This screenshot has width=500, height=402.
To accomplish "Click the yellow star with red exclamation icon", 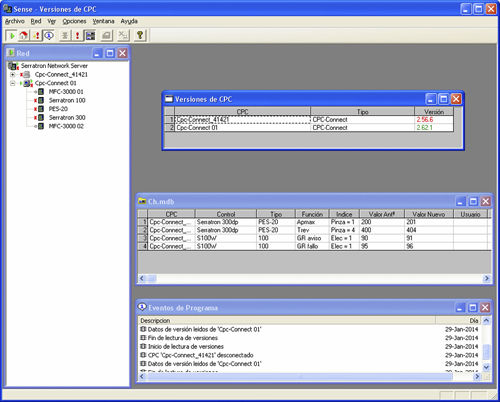I will click(36, 35).
